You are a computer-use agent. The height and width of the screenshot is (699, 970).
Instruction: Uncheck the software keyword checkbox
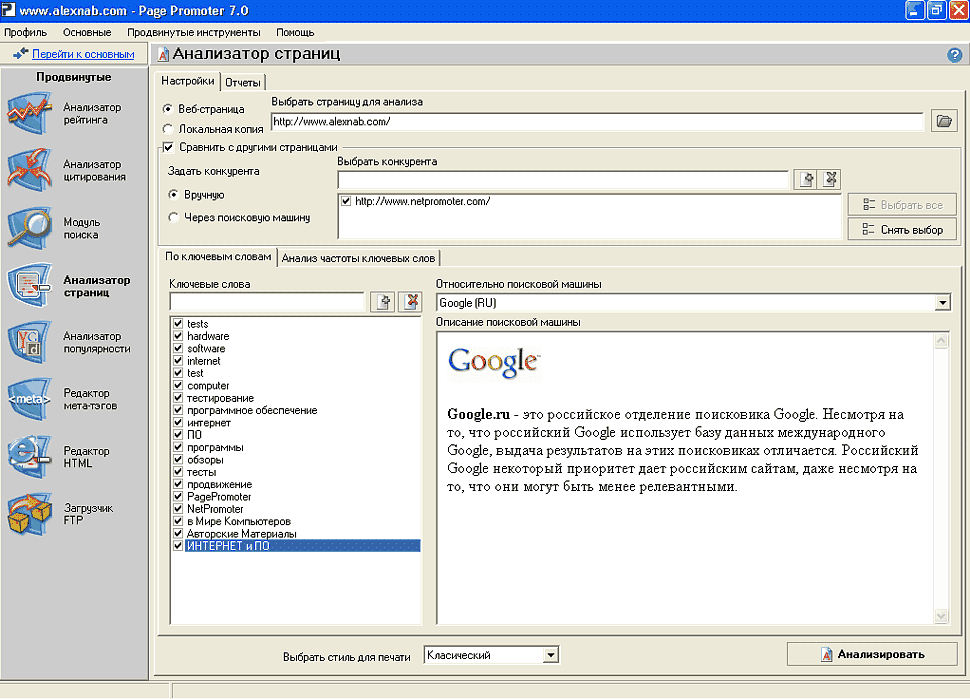[178, 348]
